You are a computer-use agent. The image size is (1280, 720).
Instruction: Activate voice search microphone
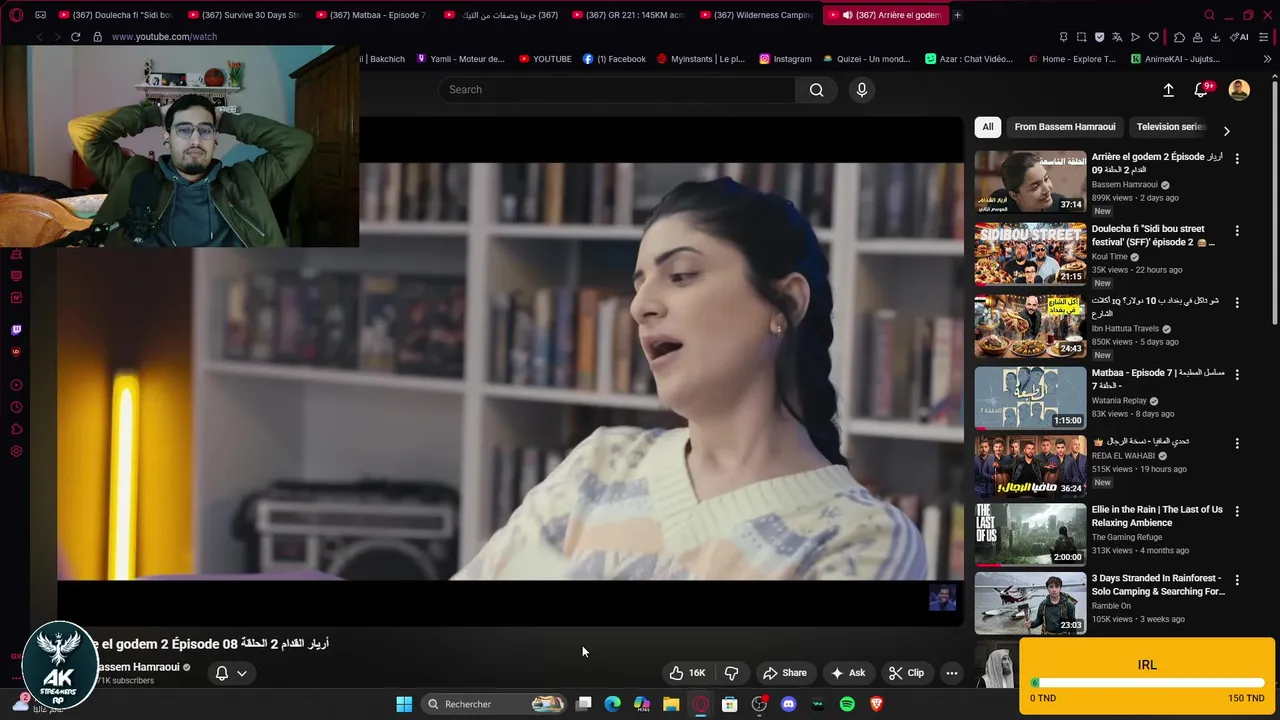862,90
